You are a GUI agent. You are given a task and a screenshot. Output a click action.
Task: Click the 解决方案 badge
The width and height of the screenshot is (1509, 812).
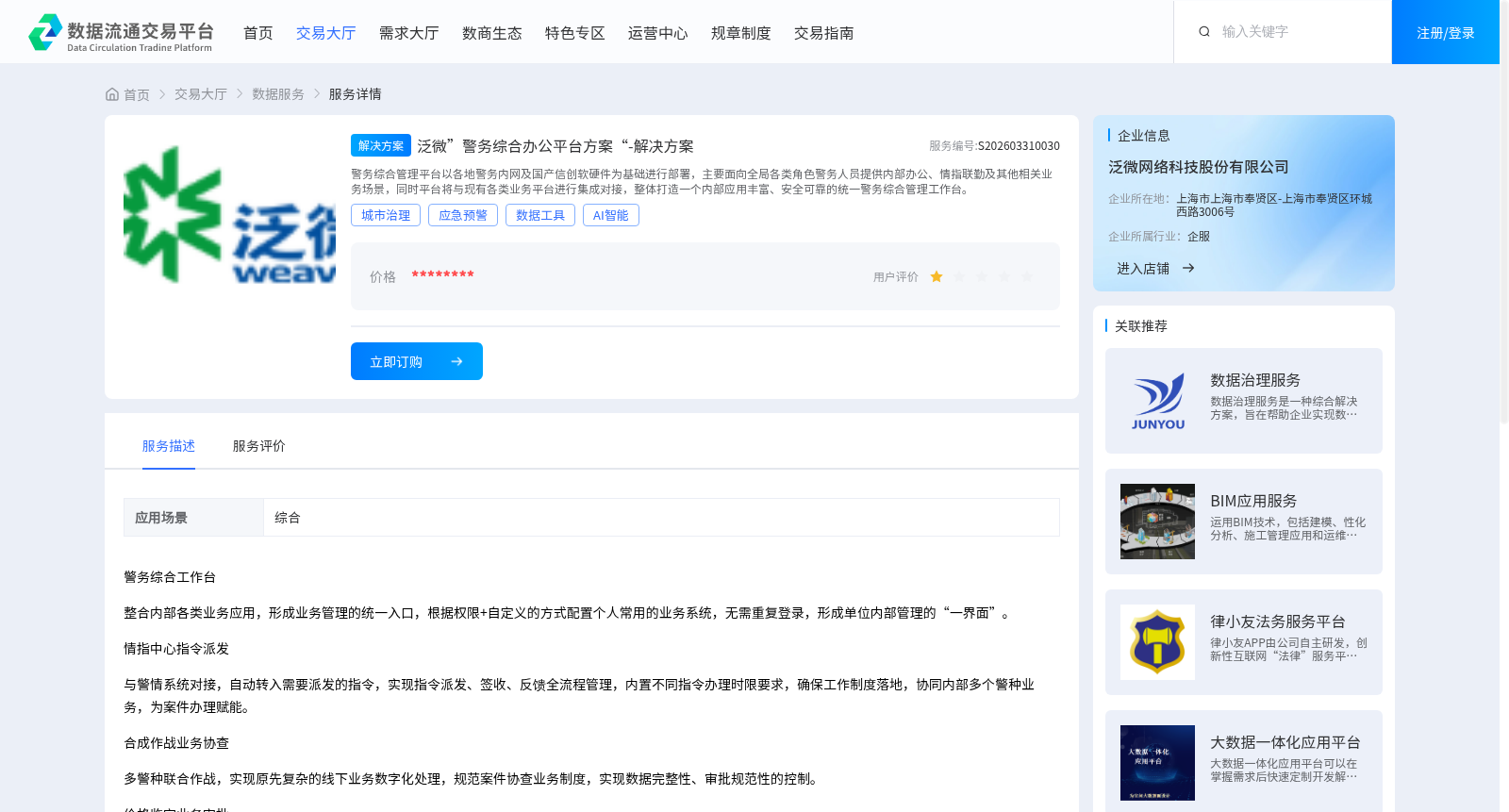pyautogui.click(x=381, y=145)
